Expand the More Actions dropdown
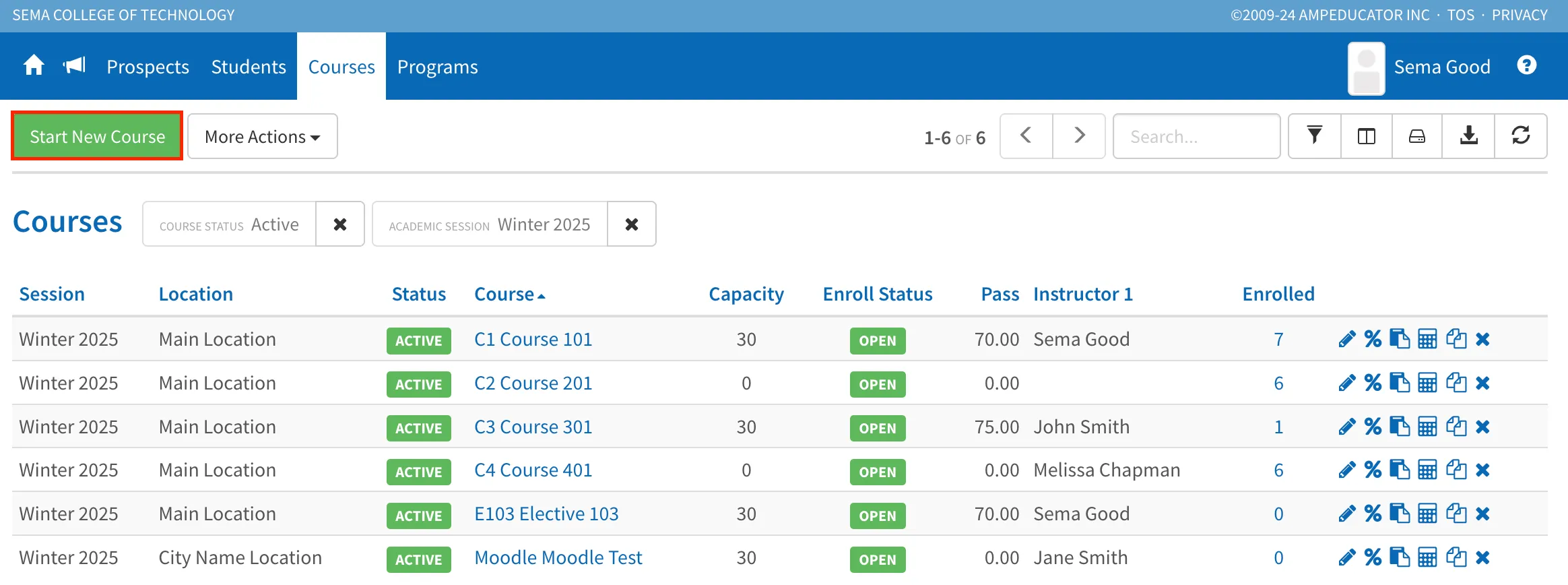The width and height of the screenshot is (1568, 585). click(263, 136)
